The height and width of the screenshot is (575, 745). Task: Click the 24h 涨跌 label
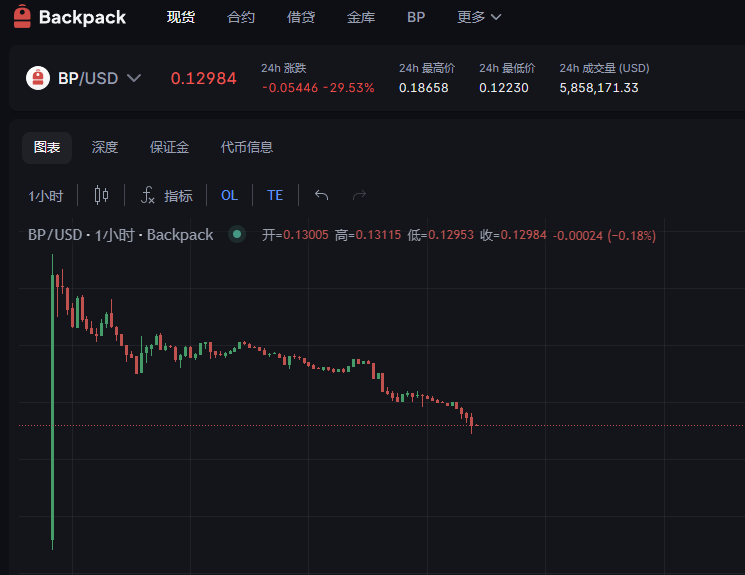(284, 68)
